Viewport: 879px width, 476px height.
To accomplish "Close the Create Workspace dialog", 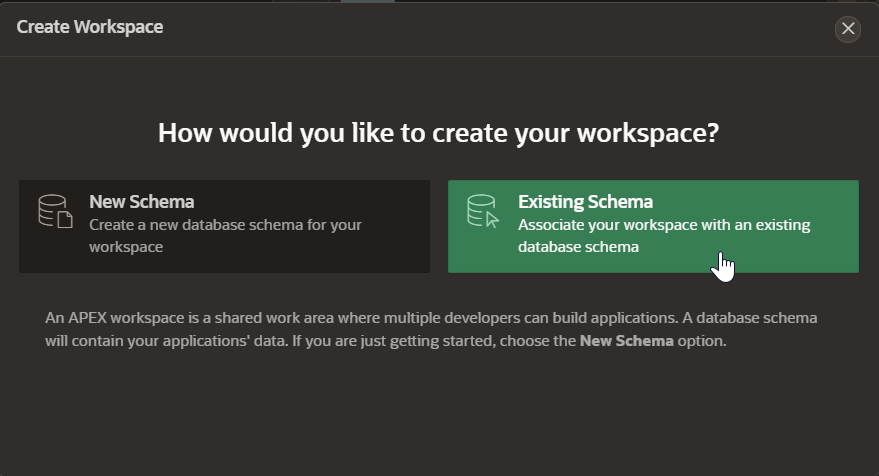I will [x=848, y=29].
